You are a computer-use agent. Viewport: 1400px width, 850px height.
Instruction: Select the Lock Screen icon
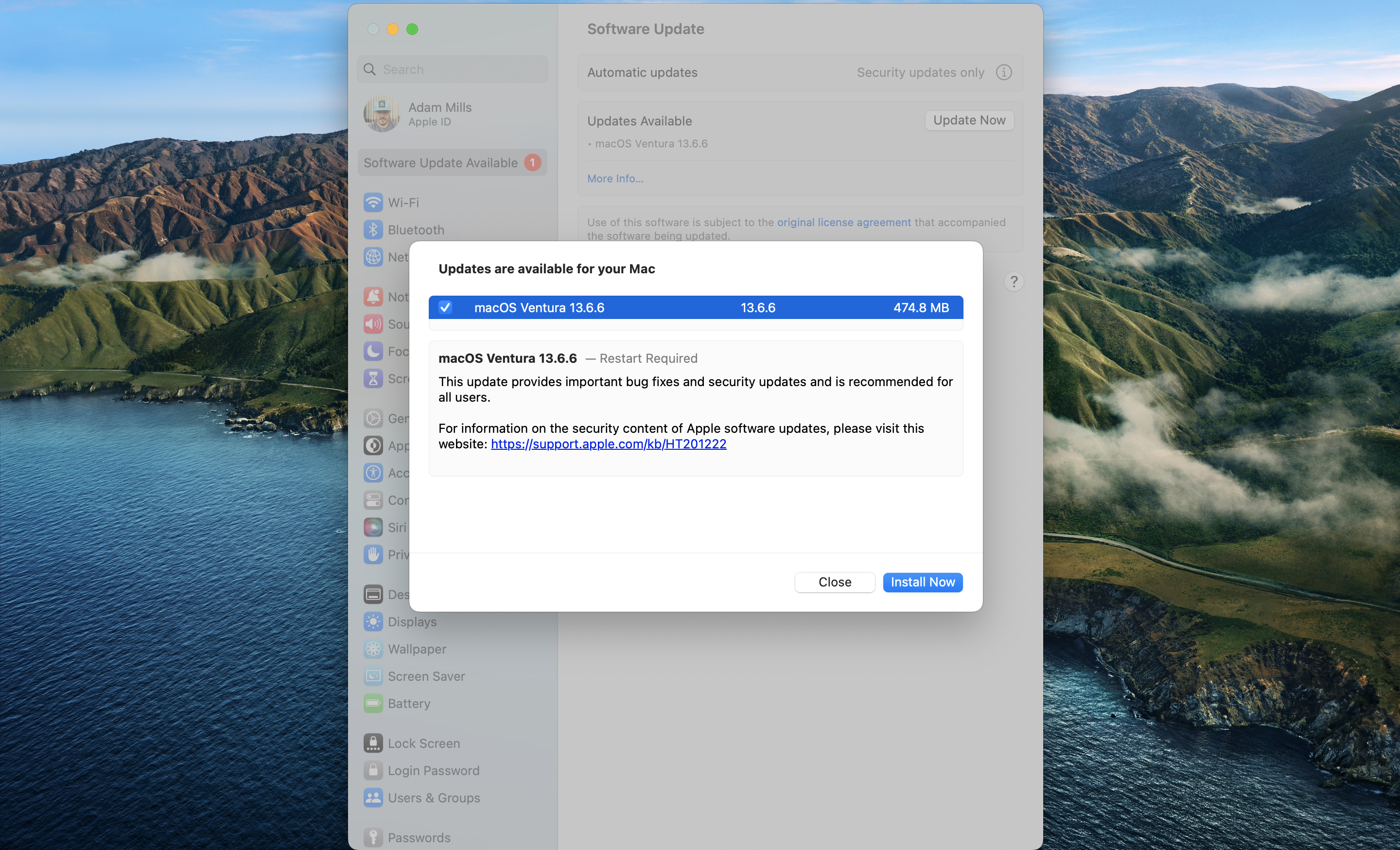click(x=373, y=743)
